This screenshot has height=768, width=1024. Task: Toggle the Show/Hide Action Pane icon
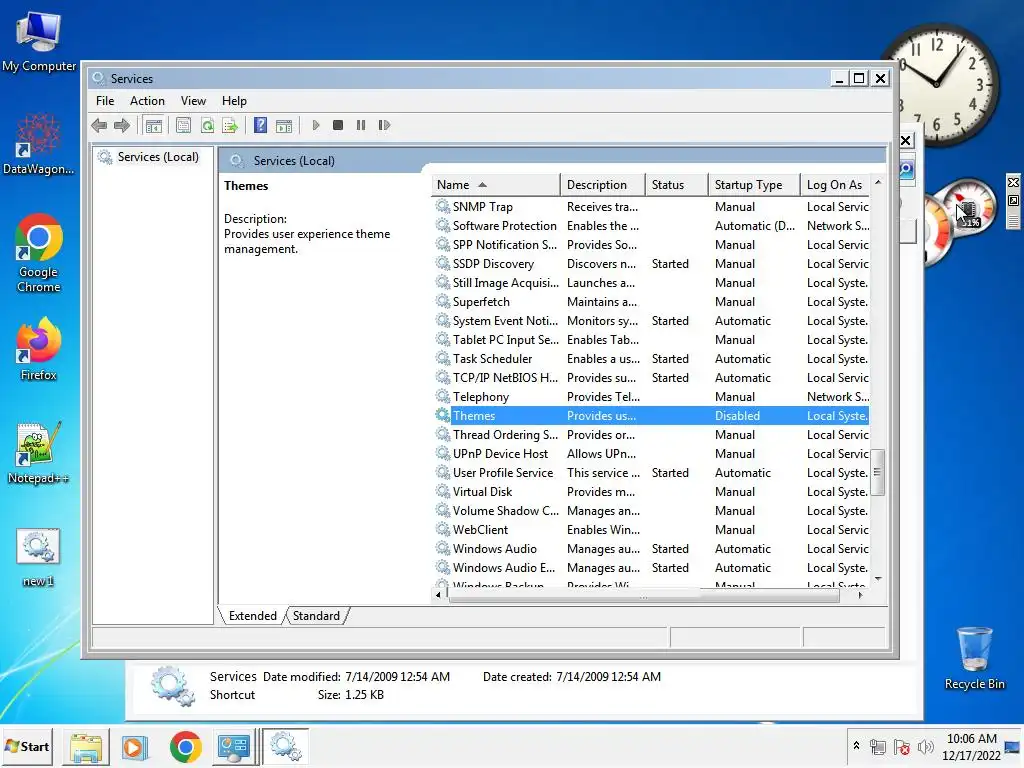pos(284,125)
